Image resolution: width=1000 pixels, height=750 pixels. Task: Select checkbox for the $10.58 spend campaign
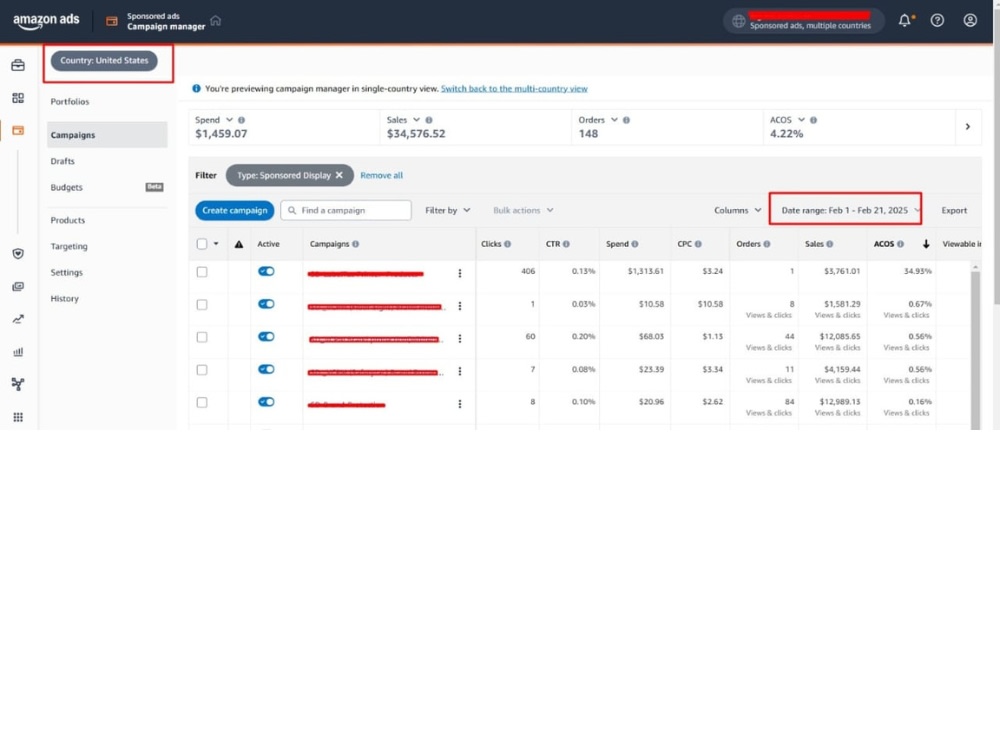(x=202, y=304)
